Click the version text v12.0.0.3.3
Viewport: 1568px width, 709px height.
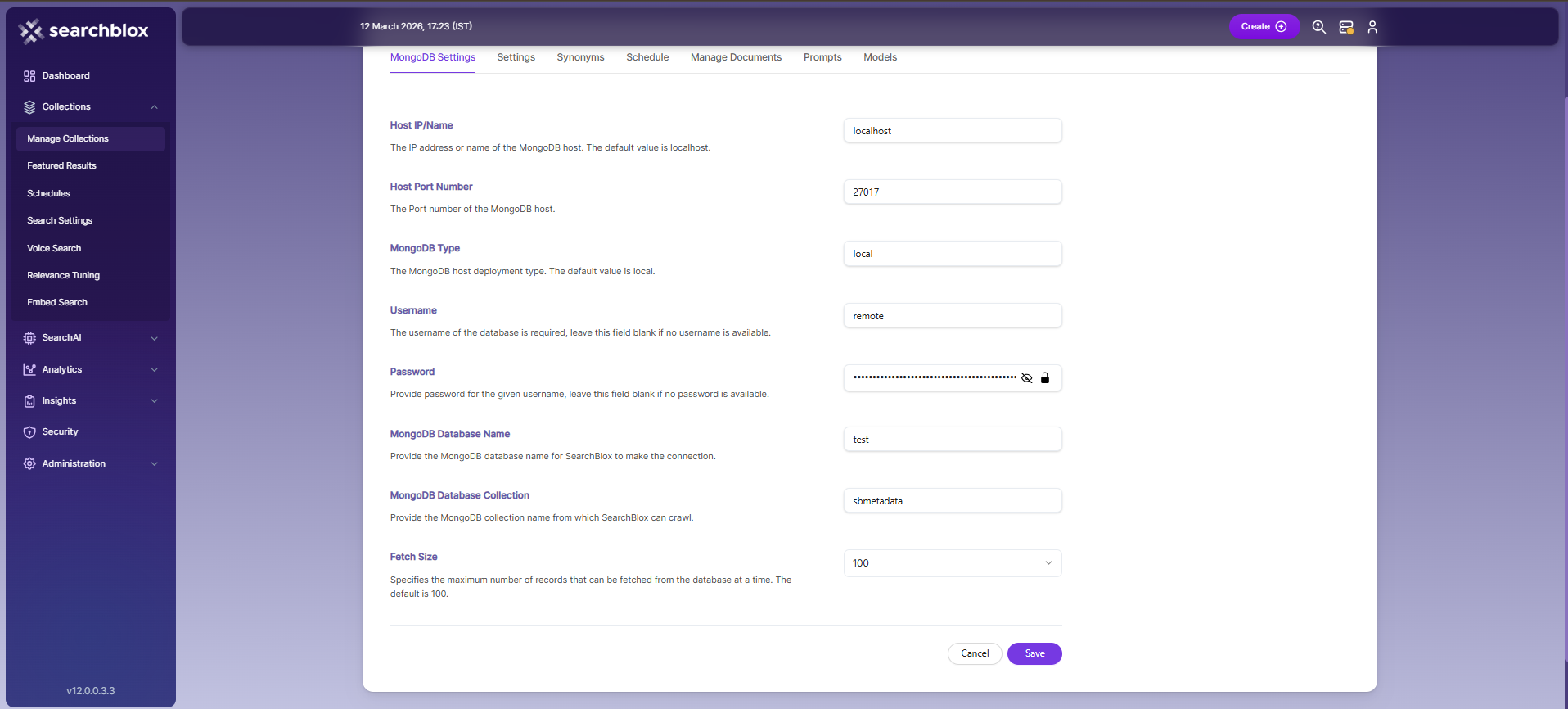coord(91,691)
